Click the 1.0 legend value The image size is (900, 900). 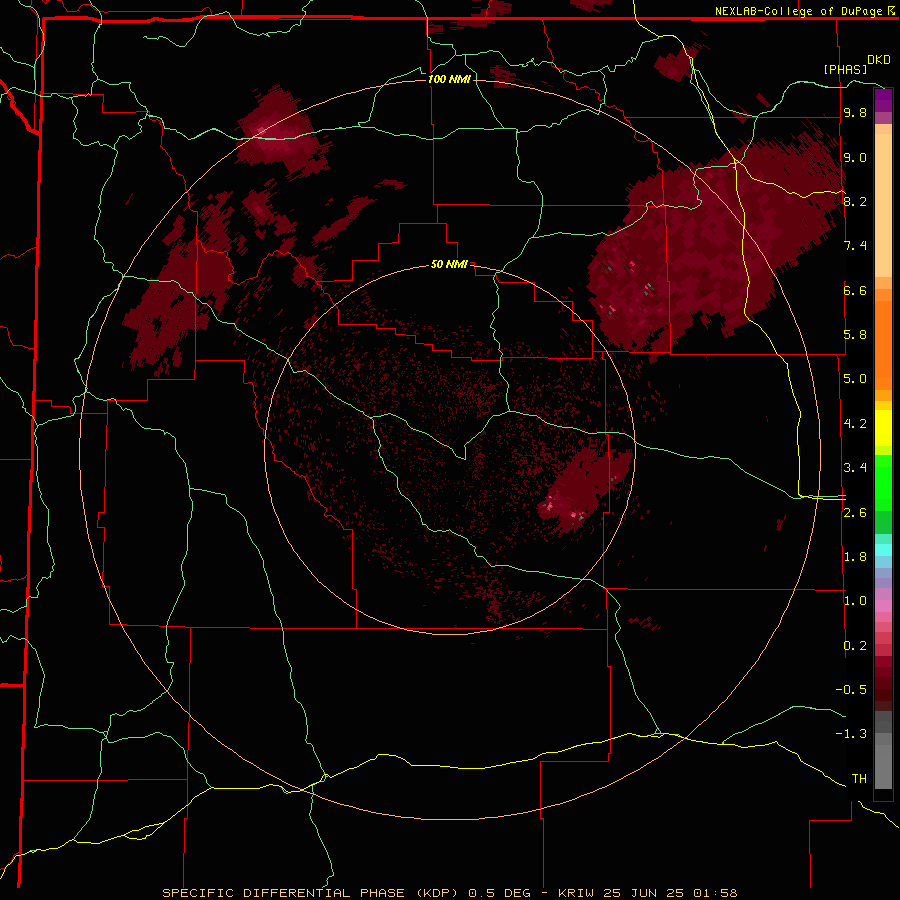point(855,601)
